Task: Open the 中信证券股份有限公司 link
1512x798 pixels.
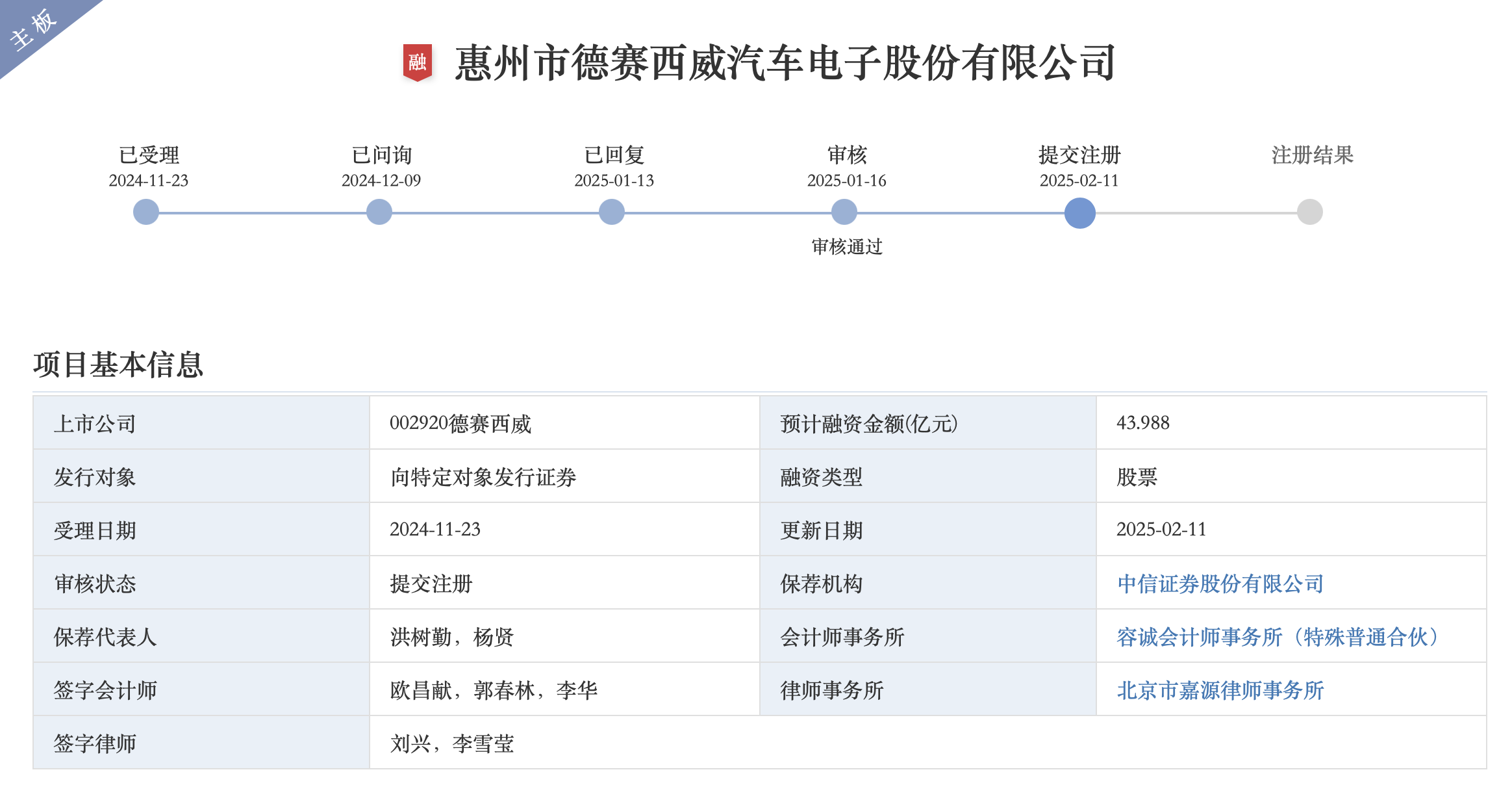Action: point(1220,584)
